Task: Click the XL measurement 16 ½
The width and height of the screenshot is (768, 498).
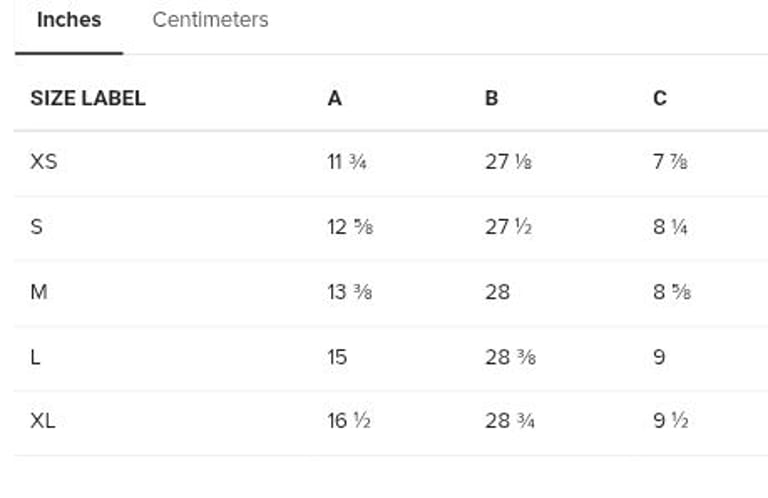Action: [349, 421]
